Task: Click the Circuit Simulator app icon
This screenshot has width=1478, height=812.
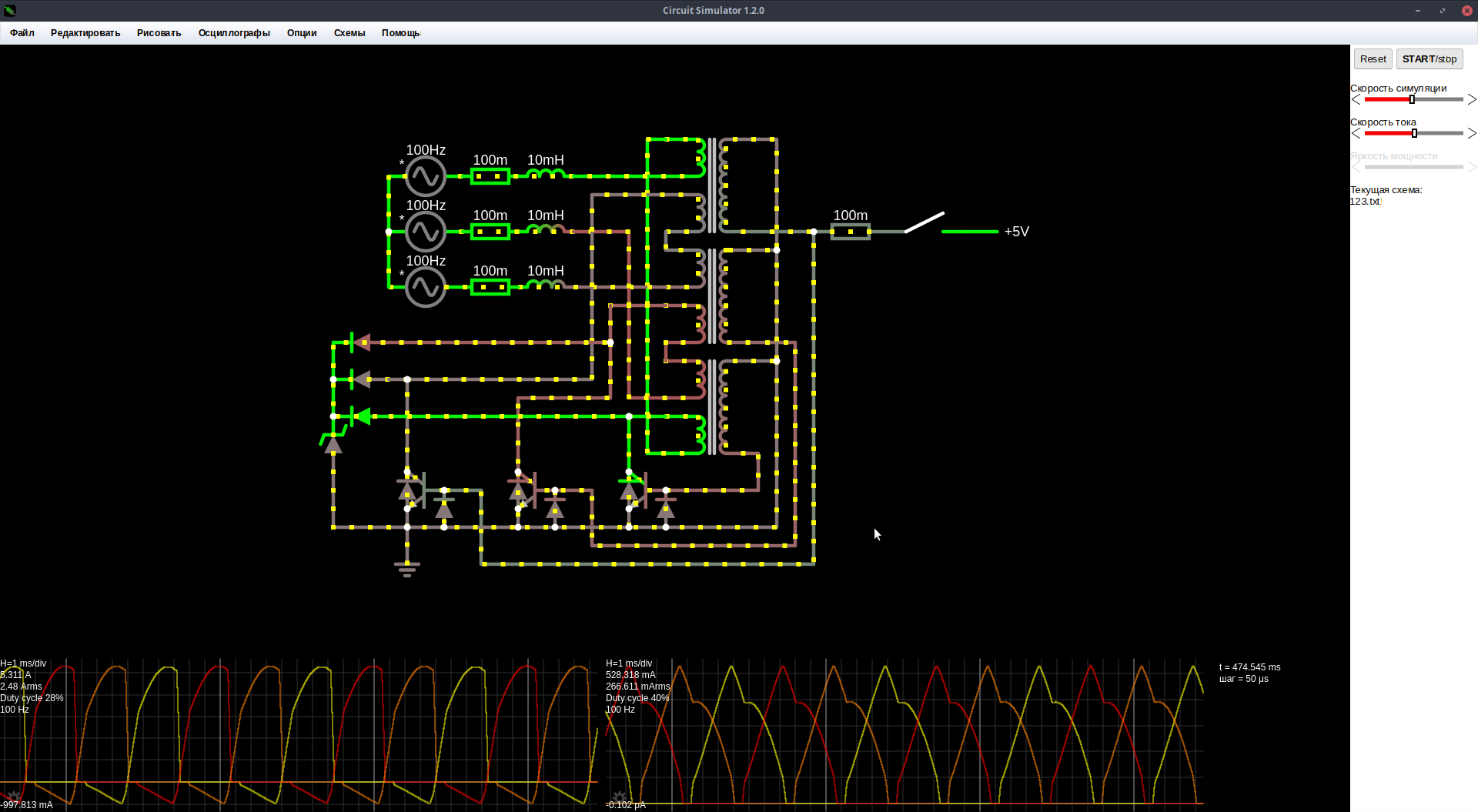Action: coord(10,10)
